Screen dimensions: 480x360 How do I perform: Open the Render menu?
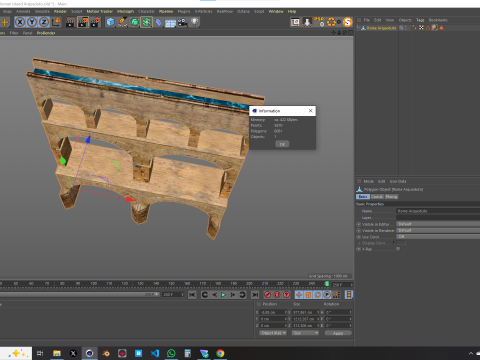coord(60,11)
